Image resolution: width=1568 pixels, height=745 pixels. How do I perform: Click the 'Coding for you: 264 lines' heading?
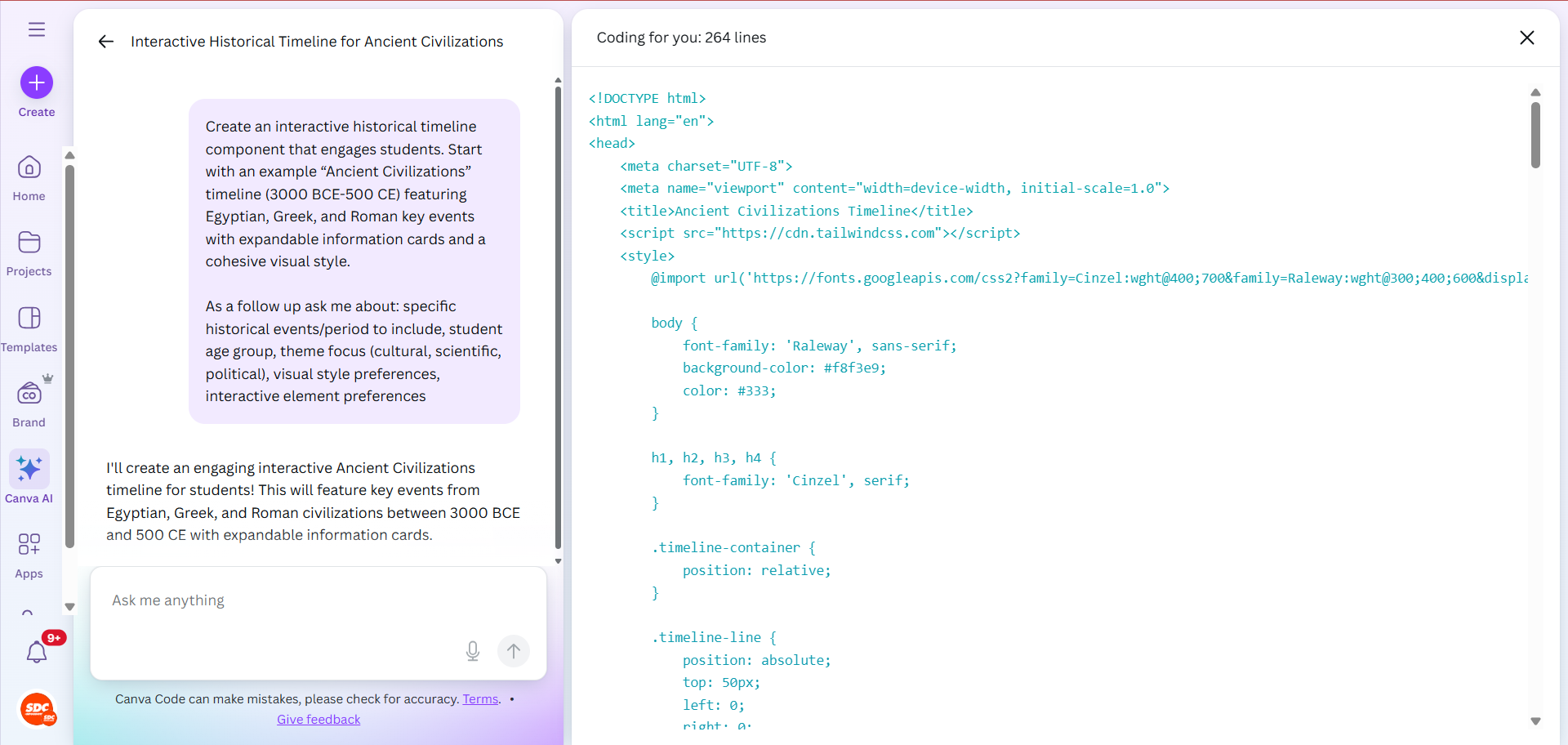pos(681,38)
